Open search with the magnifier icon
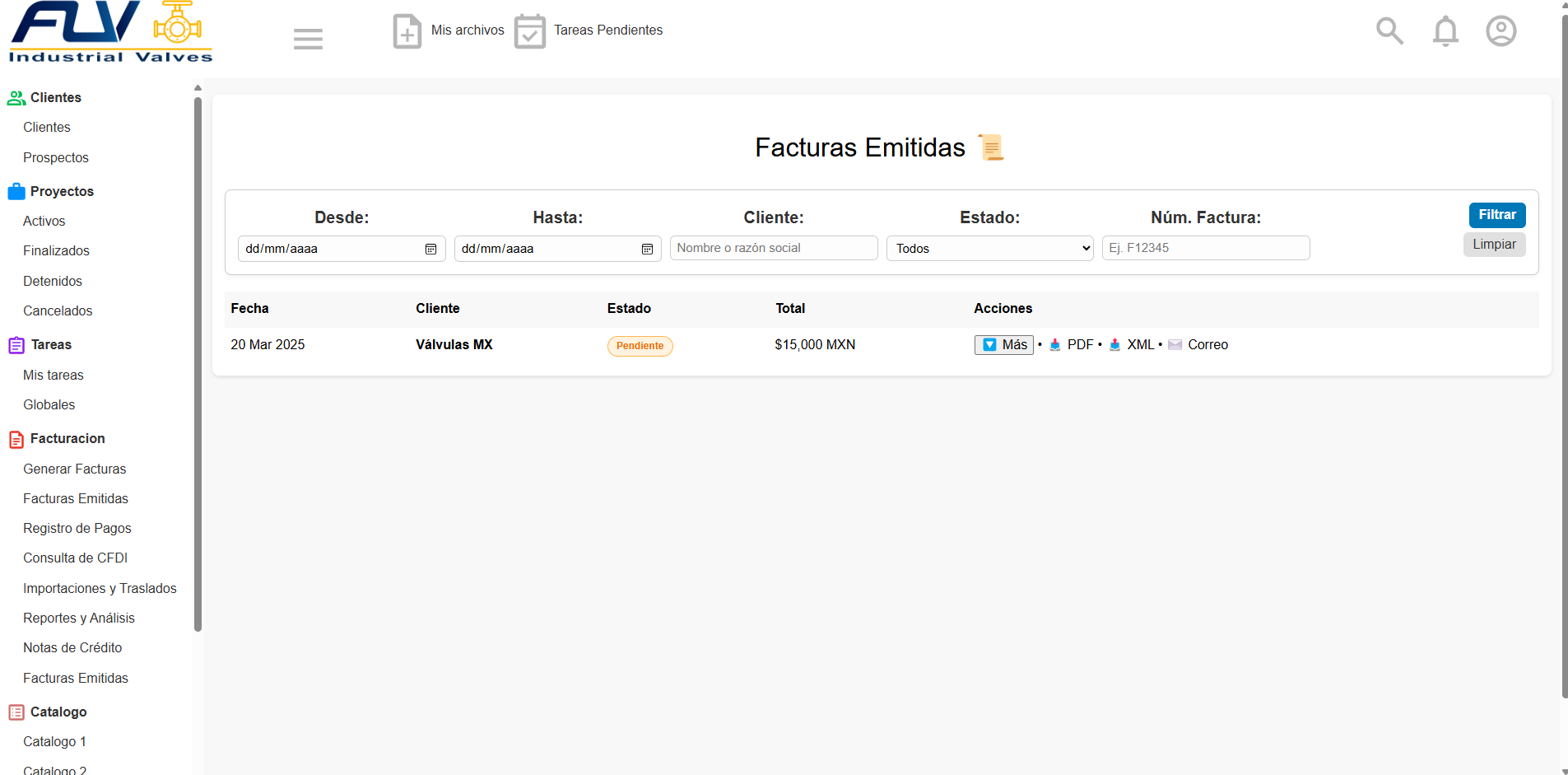The height and width of the screenshot is (775, 1568). (1389, 31)
